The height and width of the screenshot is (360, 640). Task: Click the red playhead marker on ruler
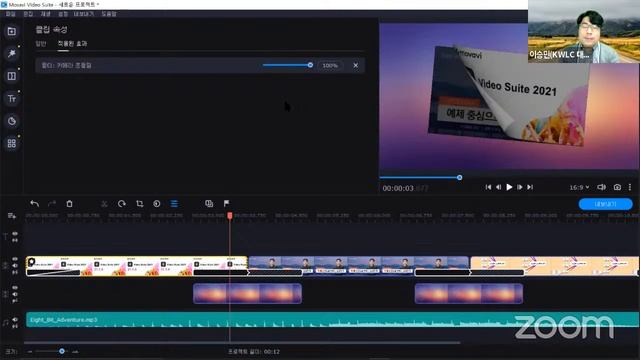(230, 215)
